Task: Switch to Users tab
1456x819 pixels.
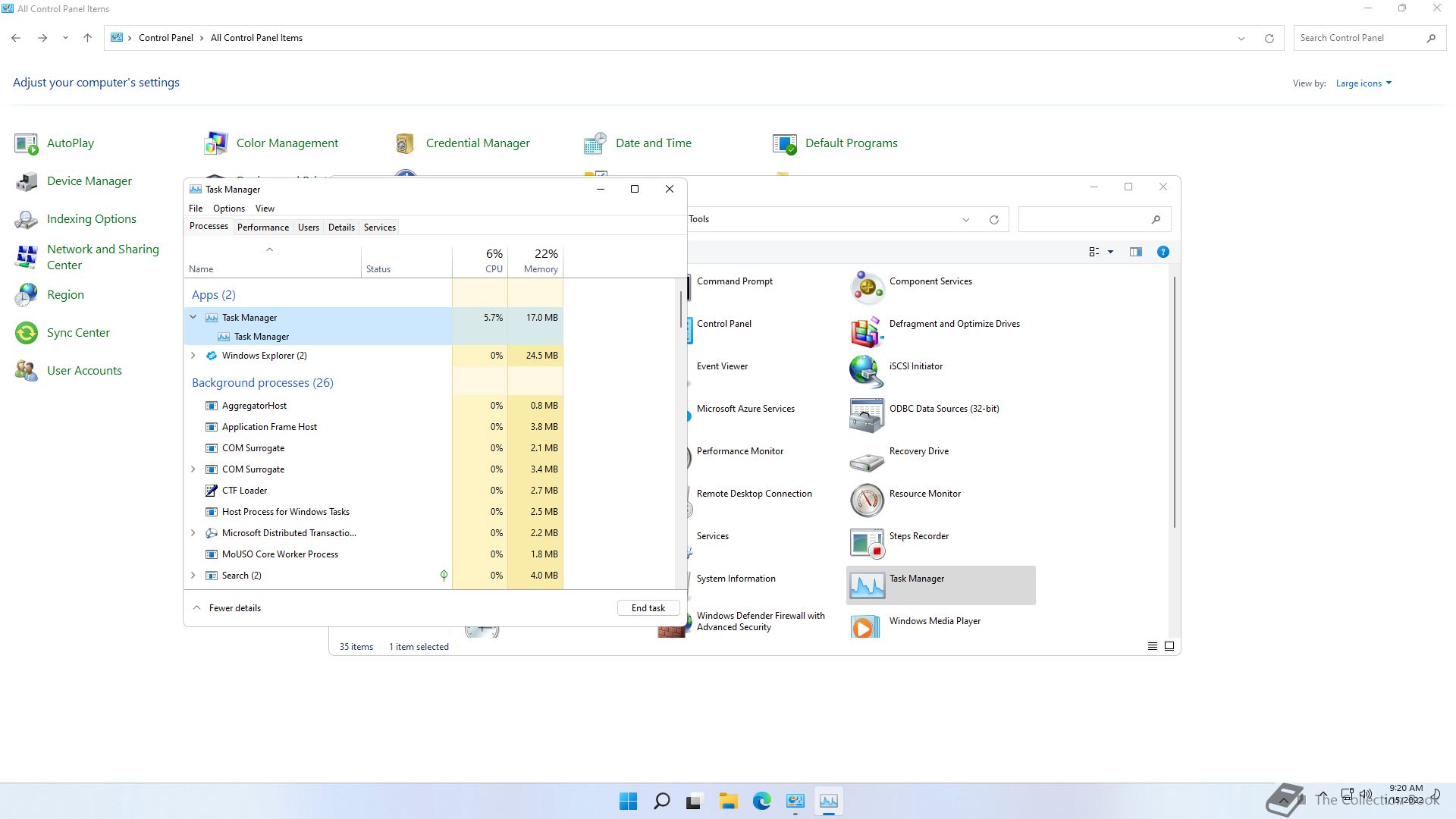Action: point(308,227)
